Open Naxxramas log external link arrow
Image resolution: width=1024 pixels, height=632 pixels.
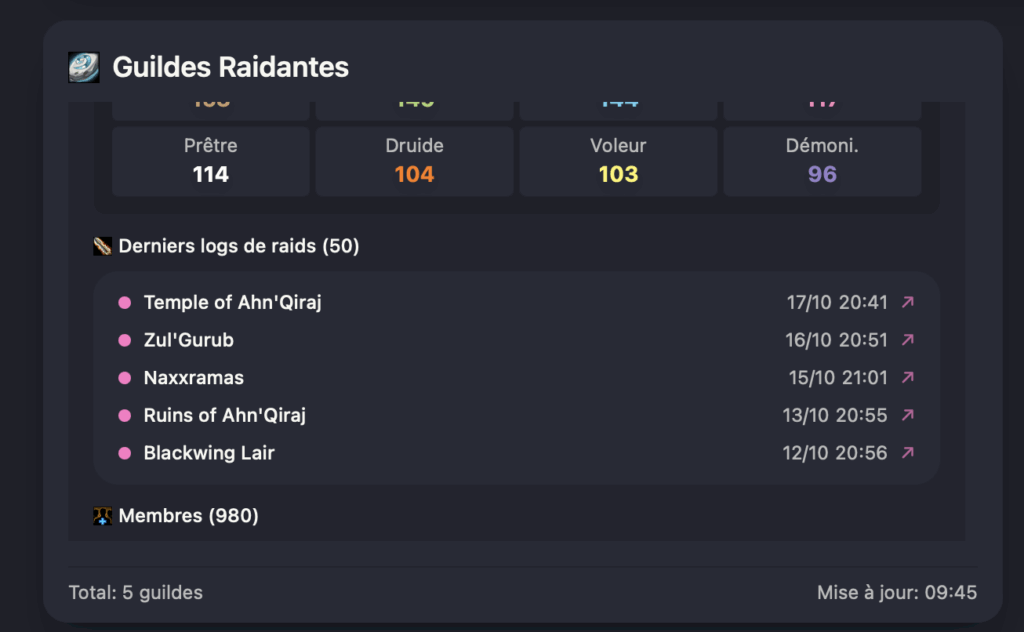tap(908, 378)
